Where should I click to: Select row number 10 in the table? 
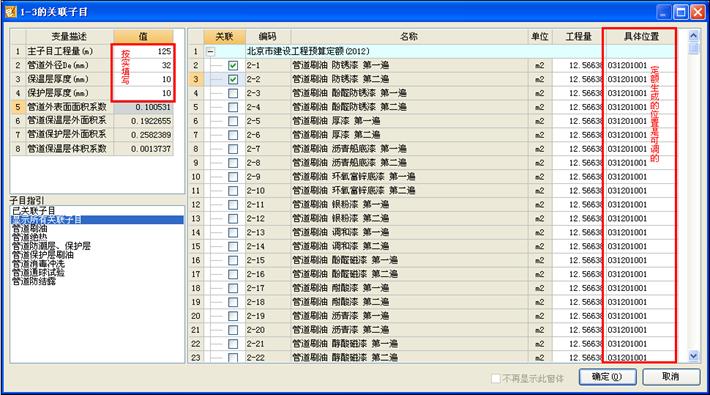(196, 177)
